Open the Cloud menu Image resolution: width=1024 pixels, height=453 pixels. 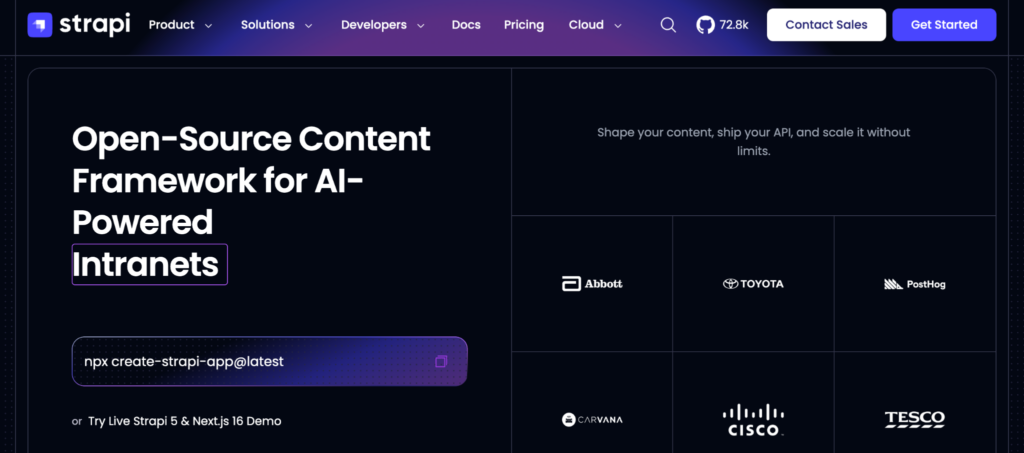click(586, 25)
